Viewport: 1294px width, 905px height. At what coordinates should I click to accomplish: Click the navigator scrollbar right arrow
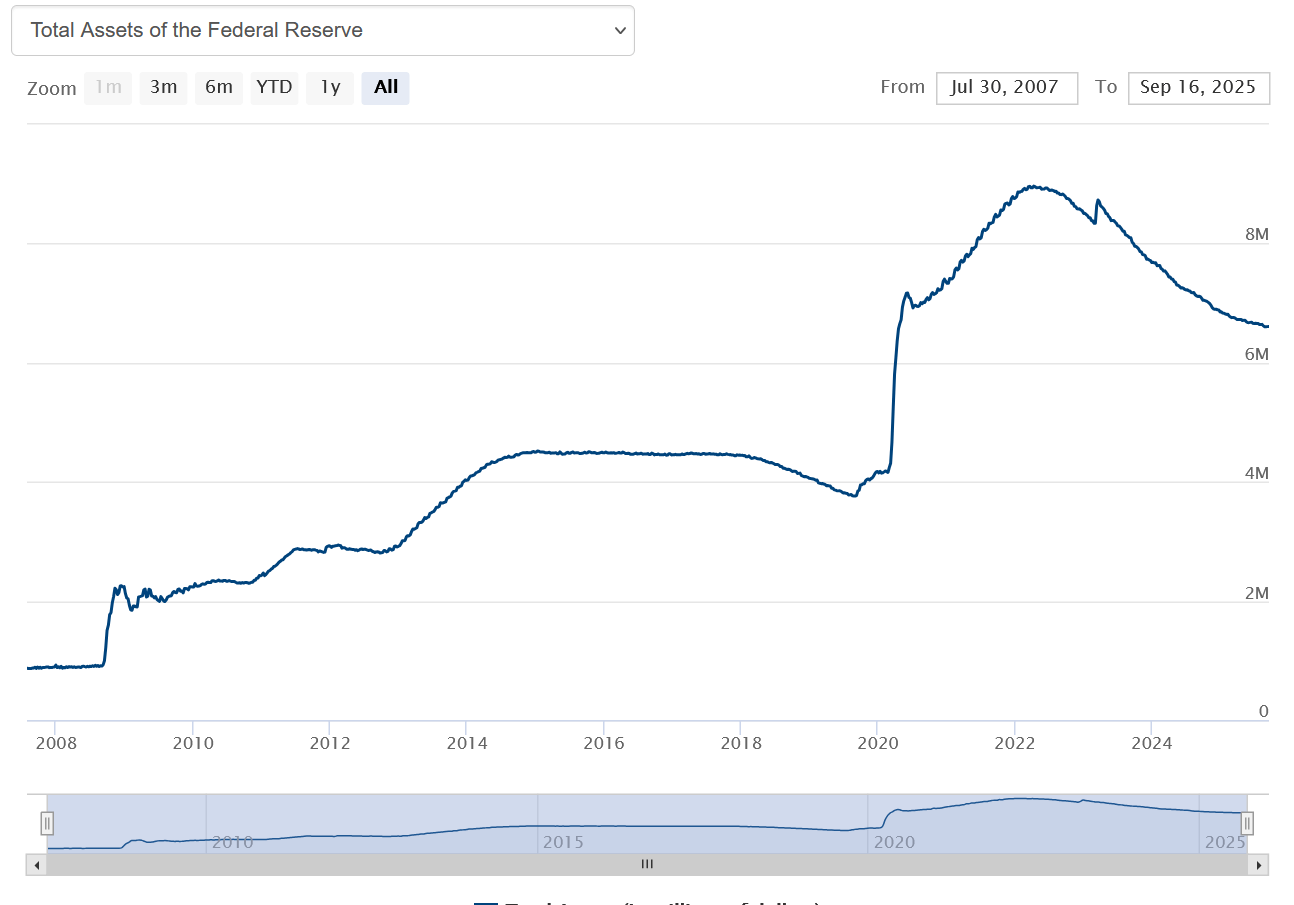coord(1259,864)
